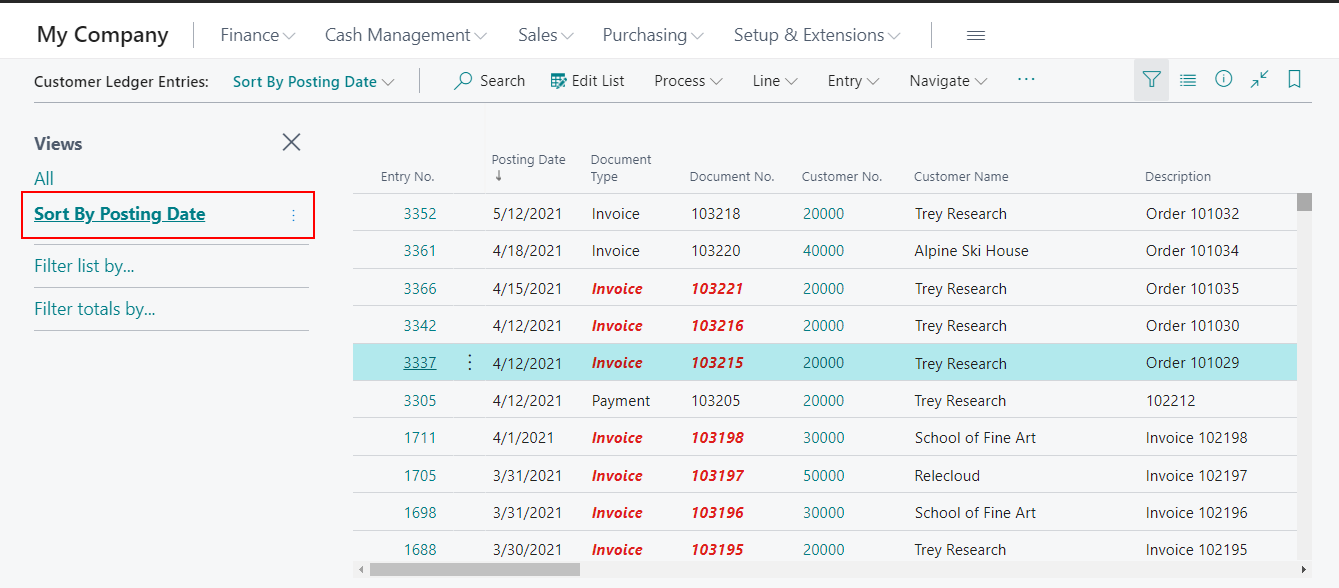Select the highlighted row for entry 3337
The image size is (1339, 588).
click(700, 362)
